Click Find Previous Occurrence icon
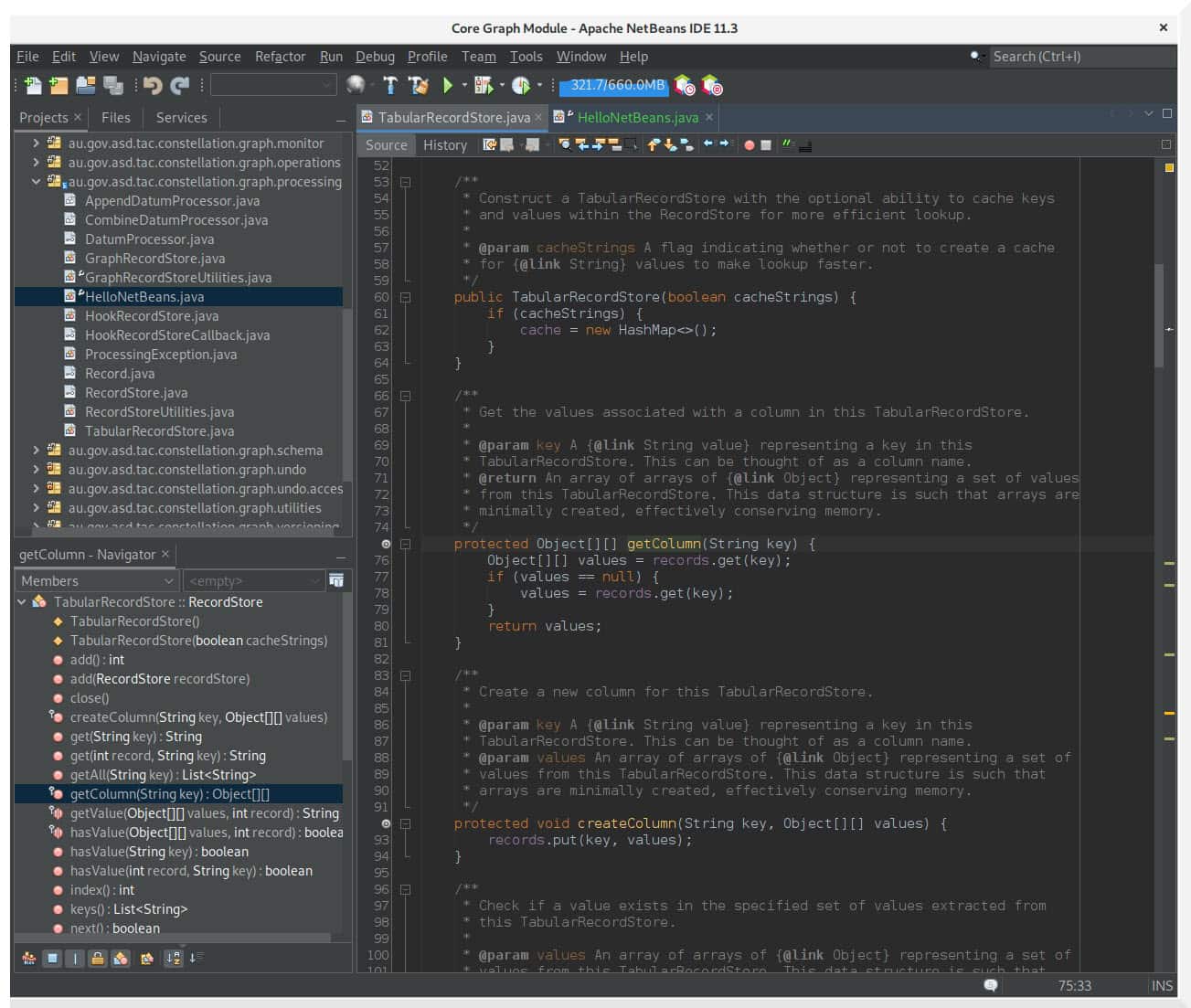Screen dimensions: 1191x1008 (x=582, y=144)
